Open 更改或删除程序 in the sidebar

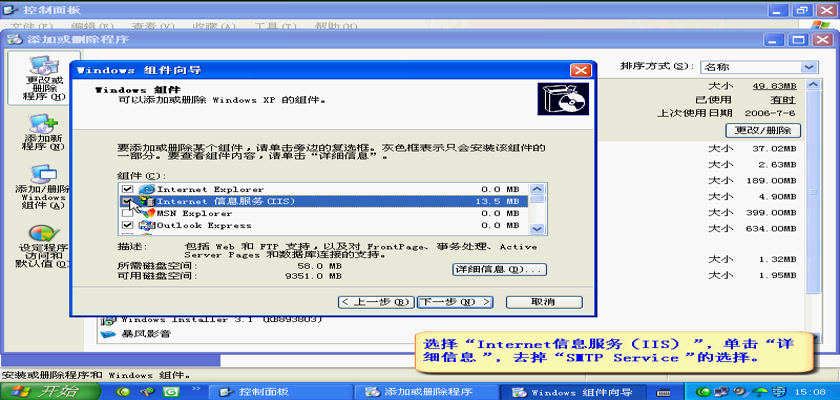(44, 78)
